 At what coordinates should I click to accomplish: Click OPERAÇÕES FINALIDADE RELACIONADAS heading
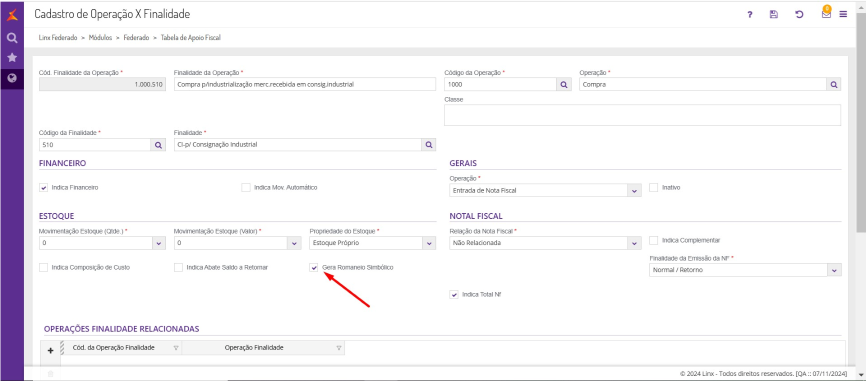point(122,329)
